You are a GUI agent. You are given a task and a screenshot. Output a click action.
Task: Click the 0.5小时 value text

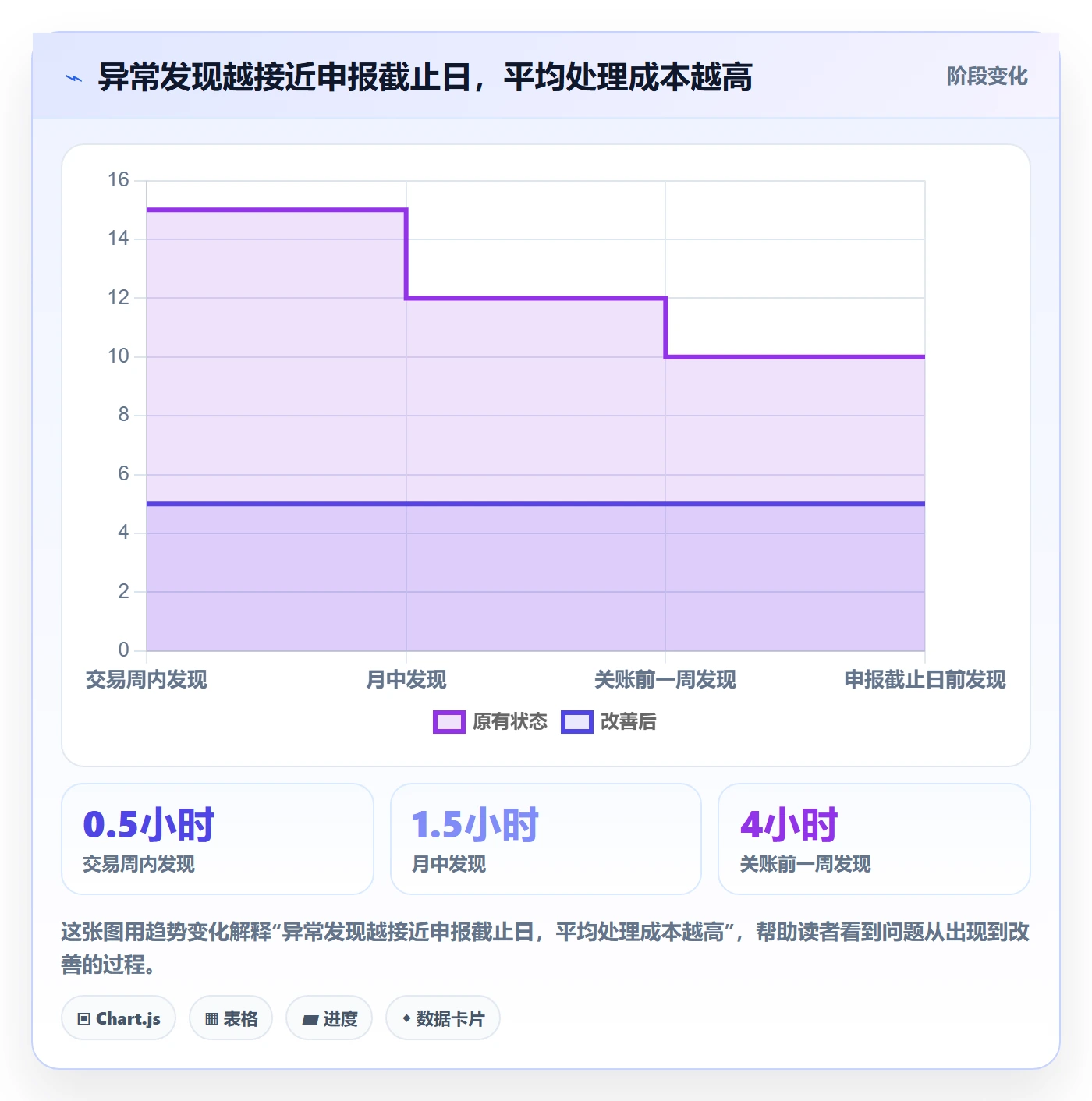[148, 825]
